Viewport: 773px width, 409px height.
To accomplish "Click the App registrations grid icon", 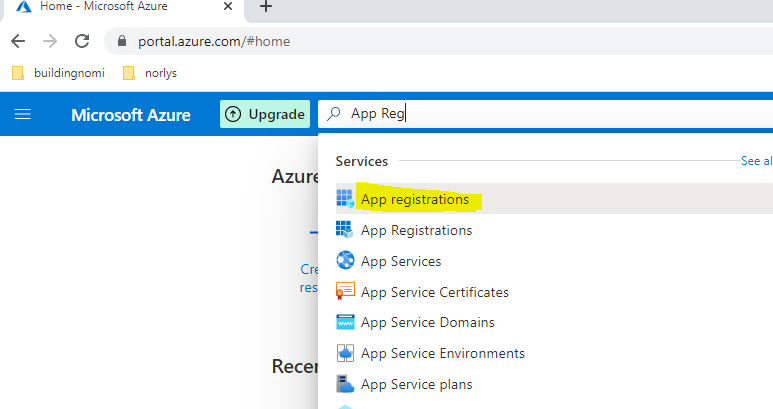I will pos(345,199).
